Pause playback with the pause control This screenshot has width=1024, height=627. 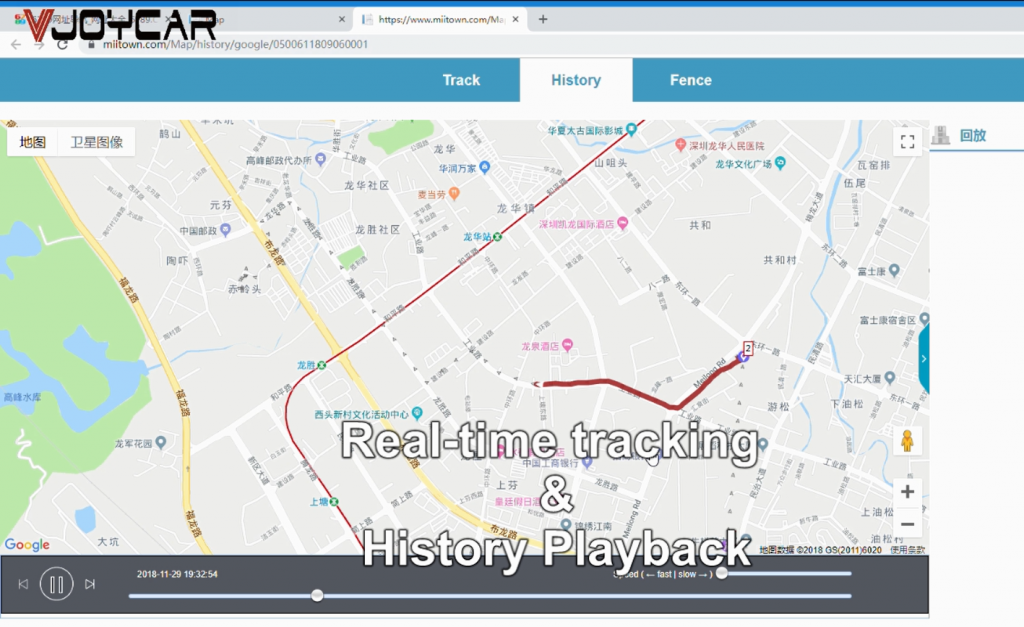pos(56,583)
